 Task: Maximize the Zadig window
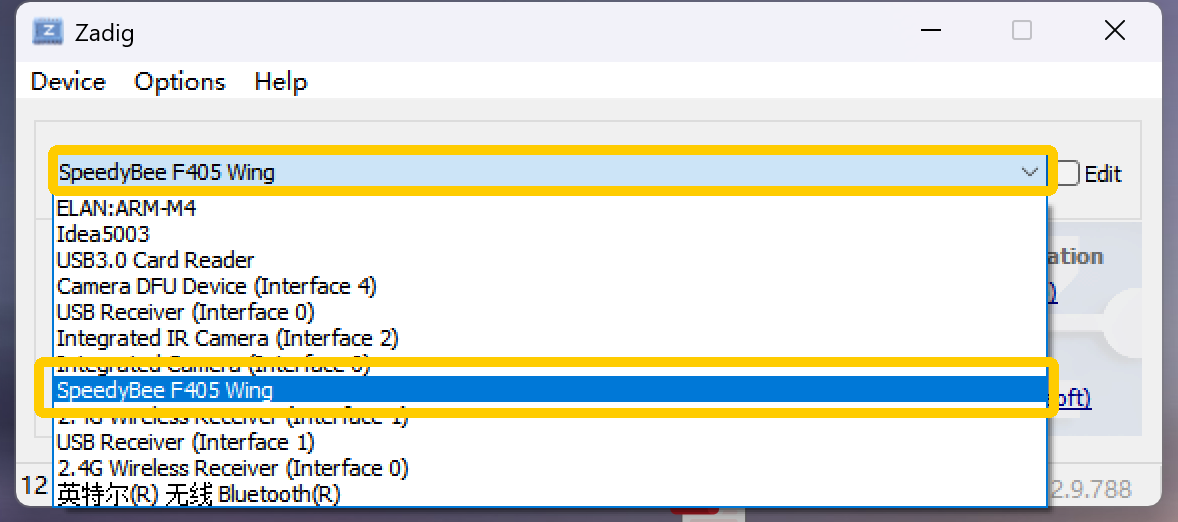tap(1021, 30)
